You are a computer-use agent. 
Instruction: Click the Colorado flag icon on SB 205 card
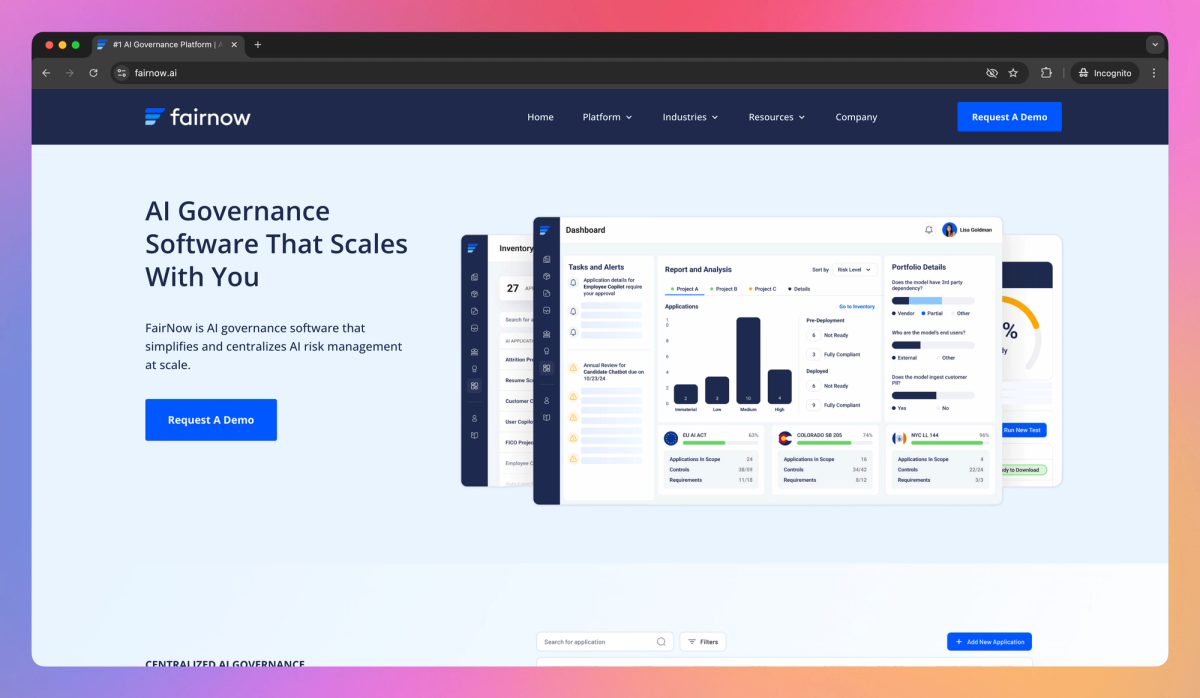coord(785,438)
